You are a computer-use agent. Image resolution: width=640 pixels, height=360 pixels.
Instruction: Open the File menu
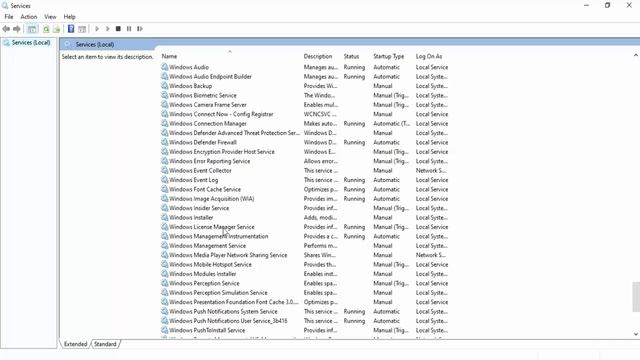[9, 17]
